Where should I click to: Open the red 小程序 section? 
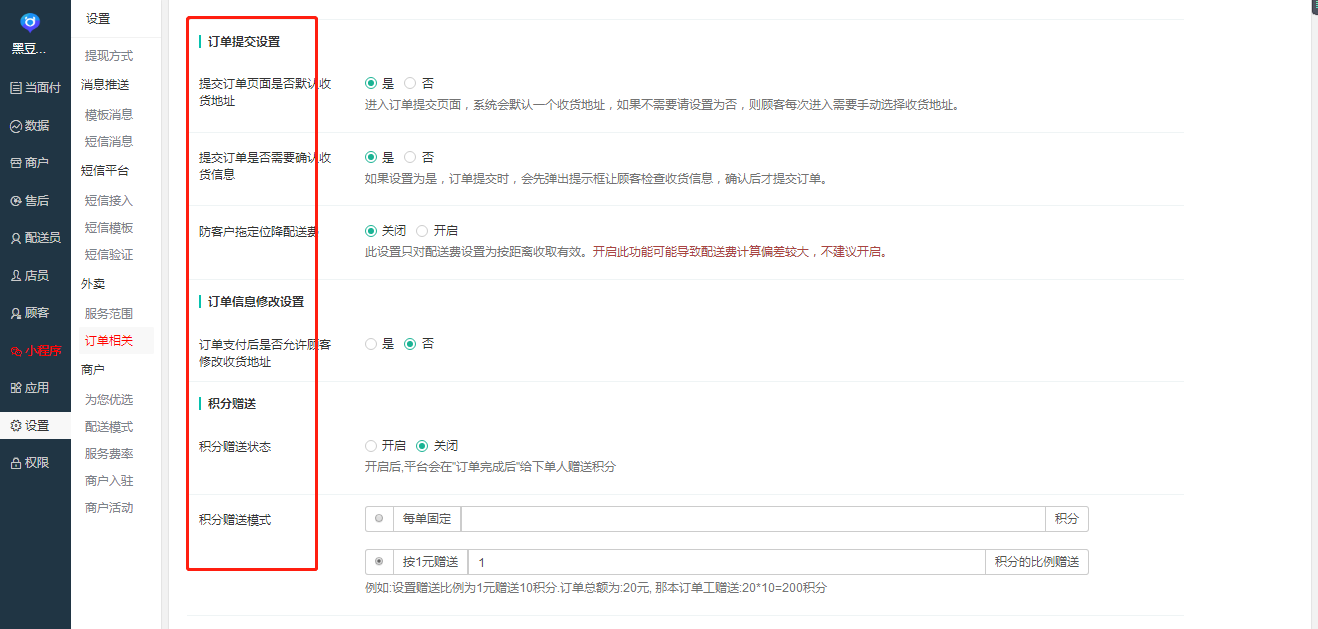[x=35, y=351]
